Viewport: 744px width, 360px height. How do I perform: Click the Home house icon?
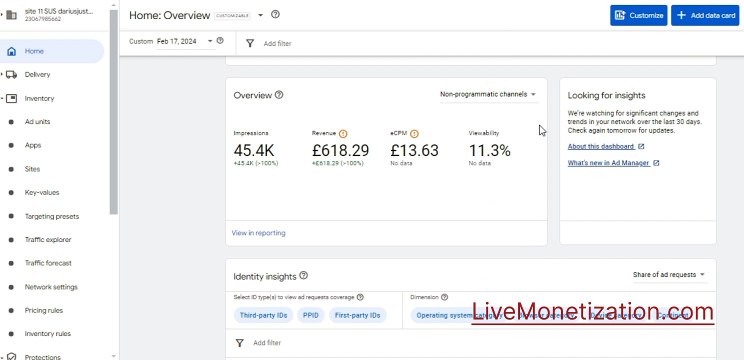click(12, 51)
